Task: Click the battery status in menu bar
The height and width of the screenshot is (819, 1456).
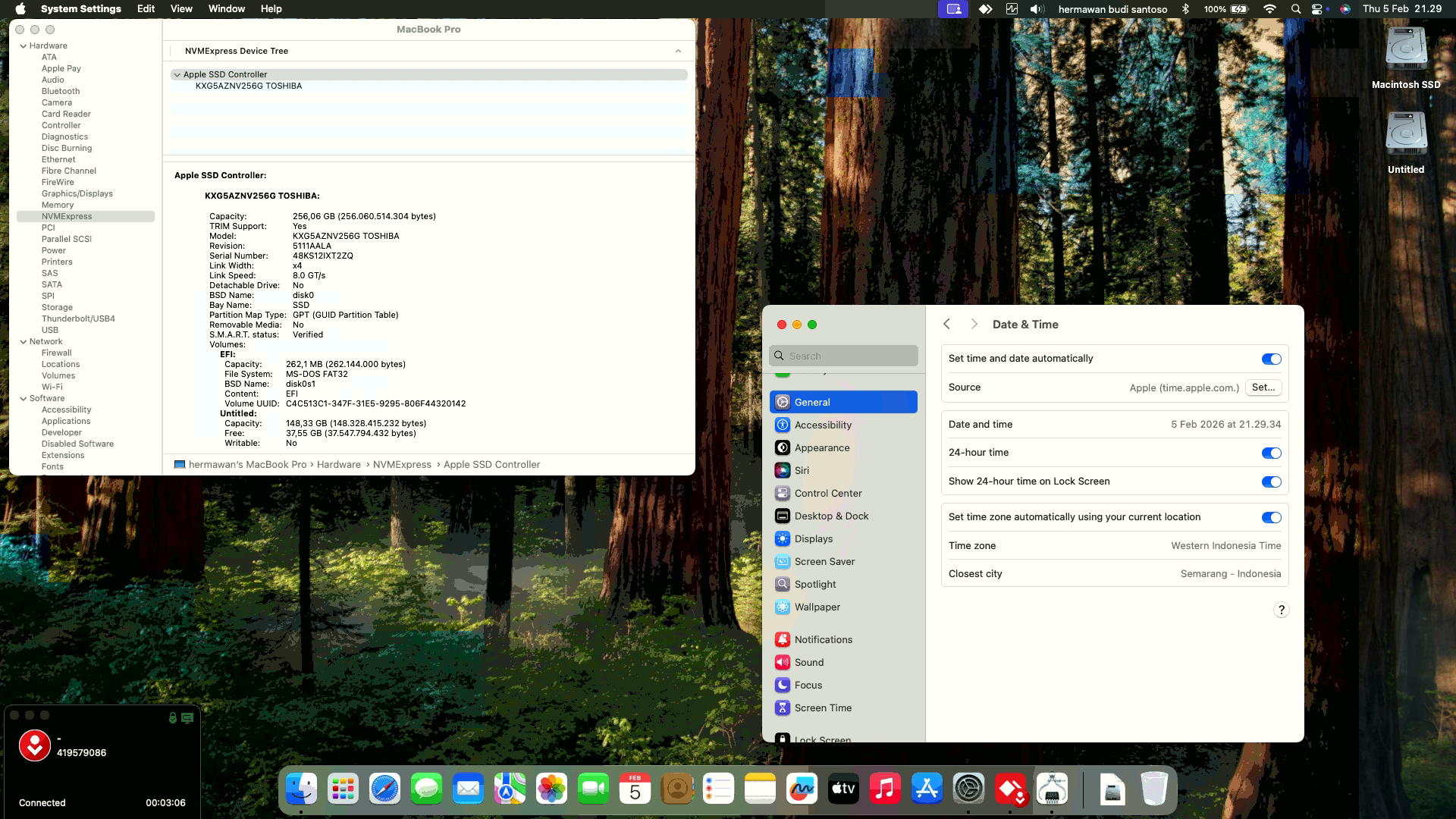Action: 1225,9
